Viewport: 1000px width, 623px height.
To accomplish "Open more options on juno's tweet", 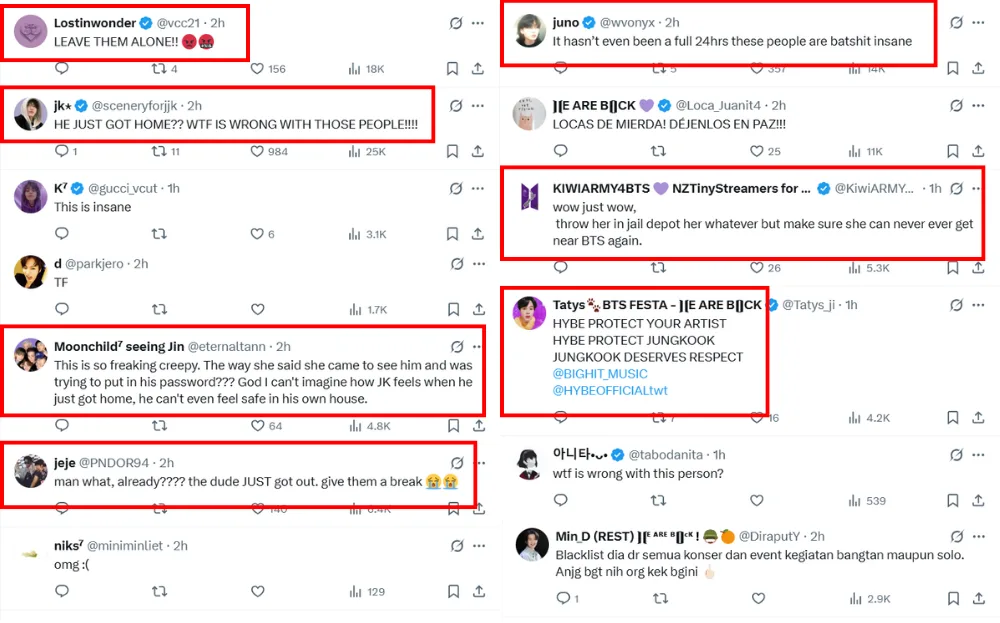I will tap(980, 22).
